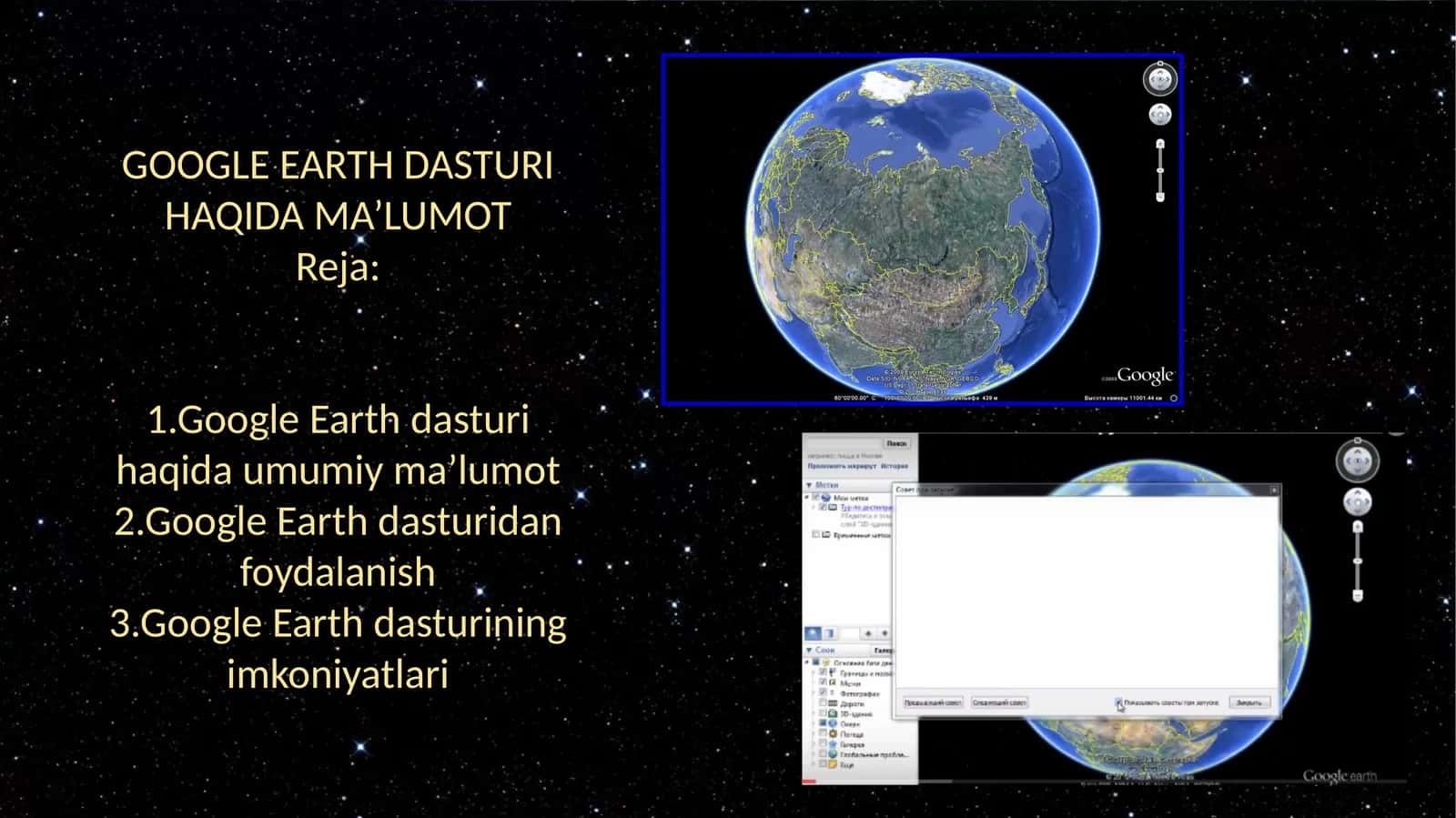Collapse the Мои метки tree arrow

[x=807, y=498]
